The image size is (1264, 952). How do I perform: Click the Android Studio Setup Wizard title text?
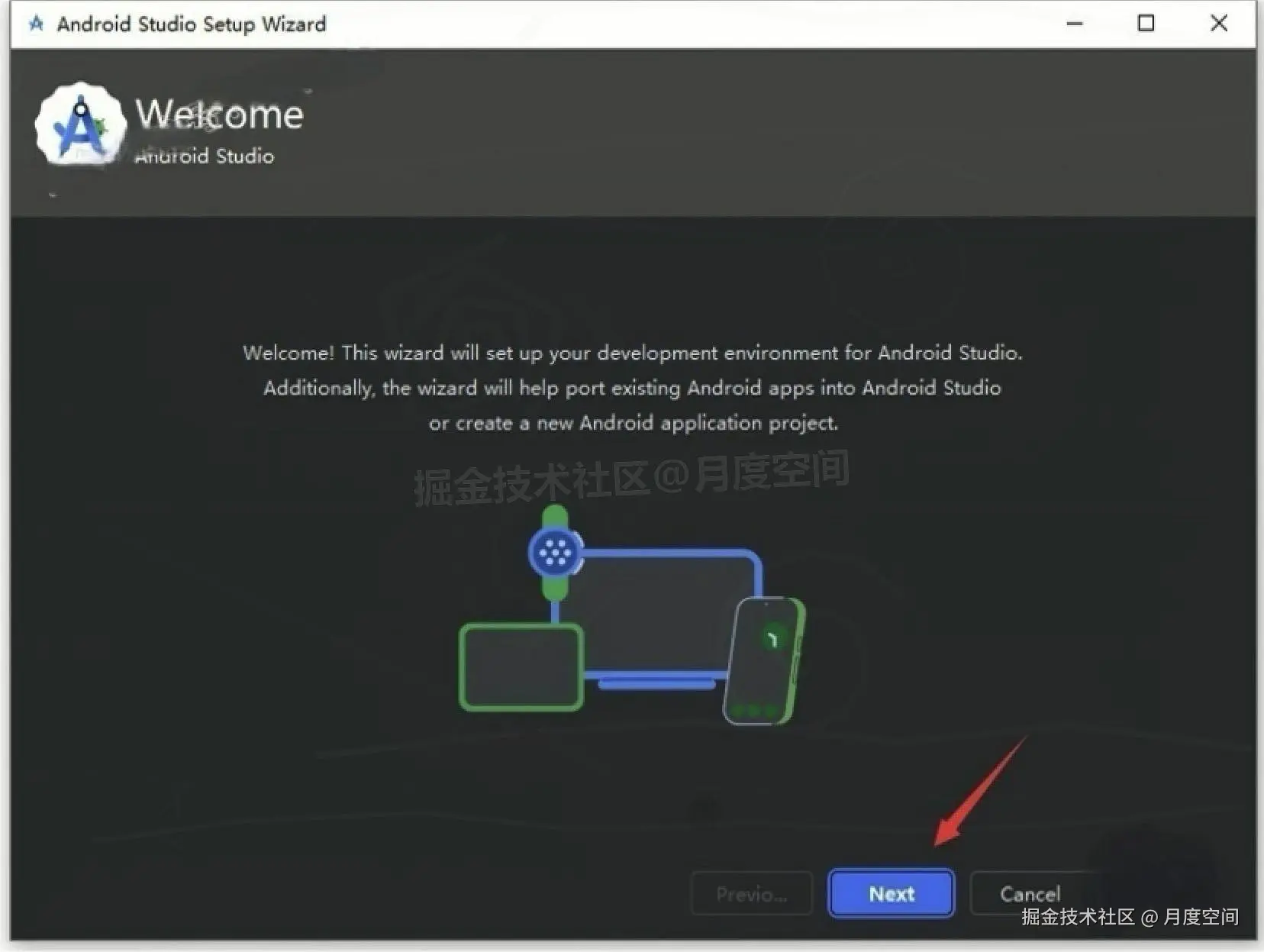[x=191, y=24]
